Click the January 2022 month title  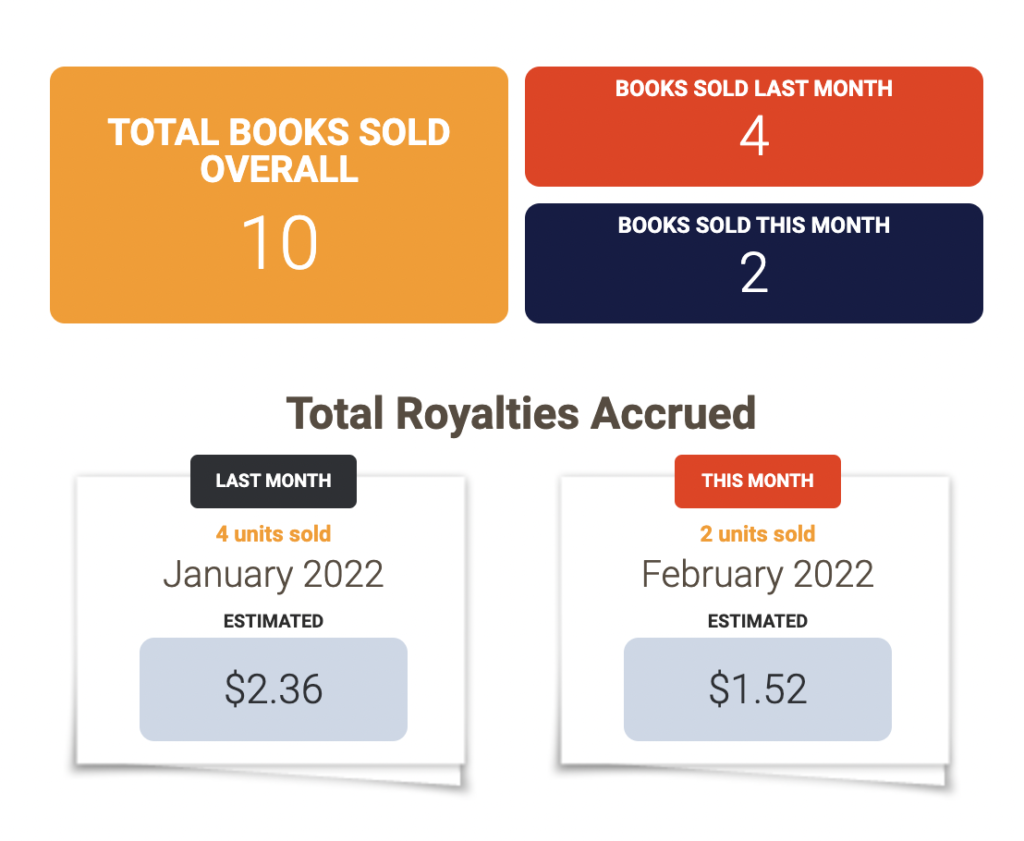273,575
